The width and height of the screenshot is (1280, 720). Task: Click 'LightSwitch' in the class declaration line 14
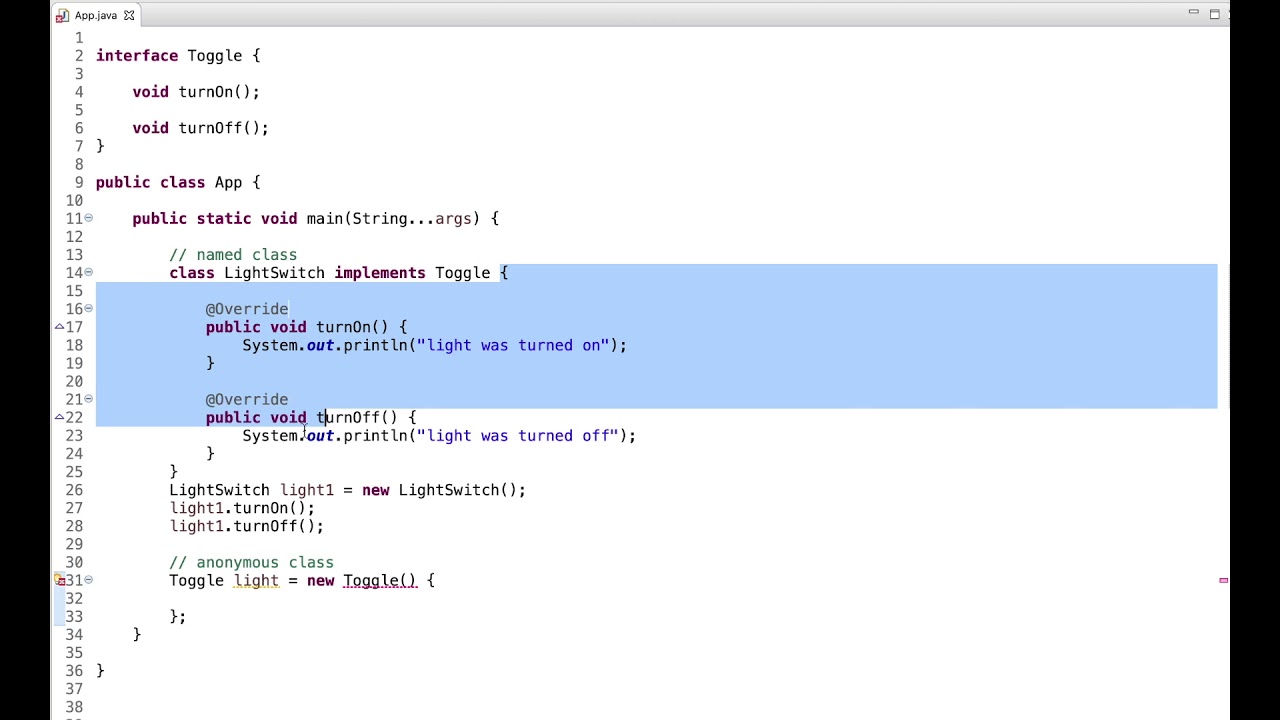(x=274, y=273)
